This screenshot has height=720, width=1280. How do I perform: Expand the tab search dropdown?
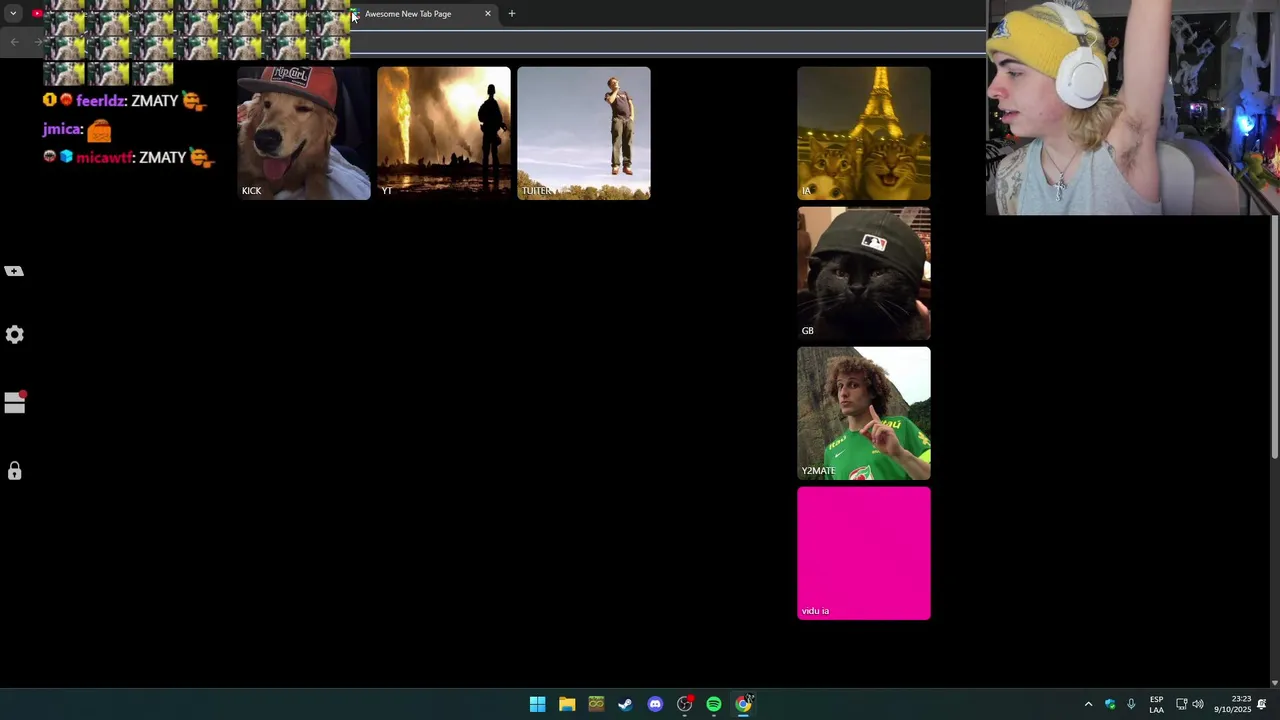13,14
